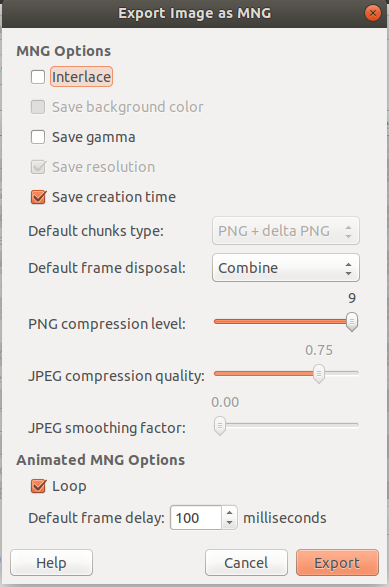Enable the Interlace checkbox
389x587 pixels.
[38, 77]
